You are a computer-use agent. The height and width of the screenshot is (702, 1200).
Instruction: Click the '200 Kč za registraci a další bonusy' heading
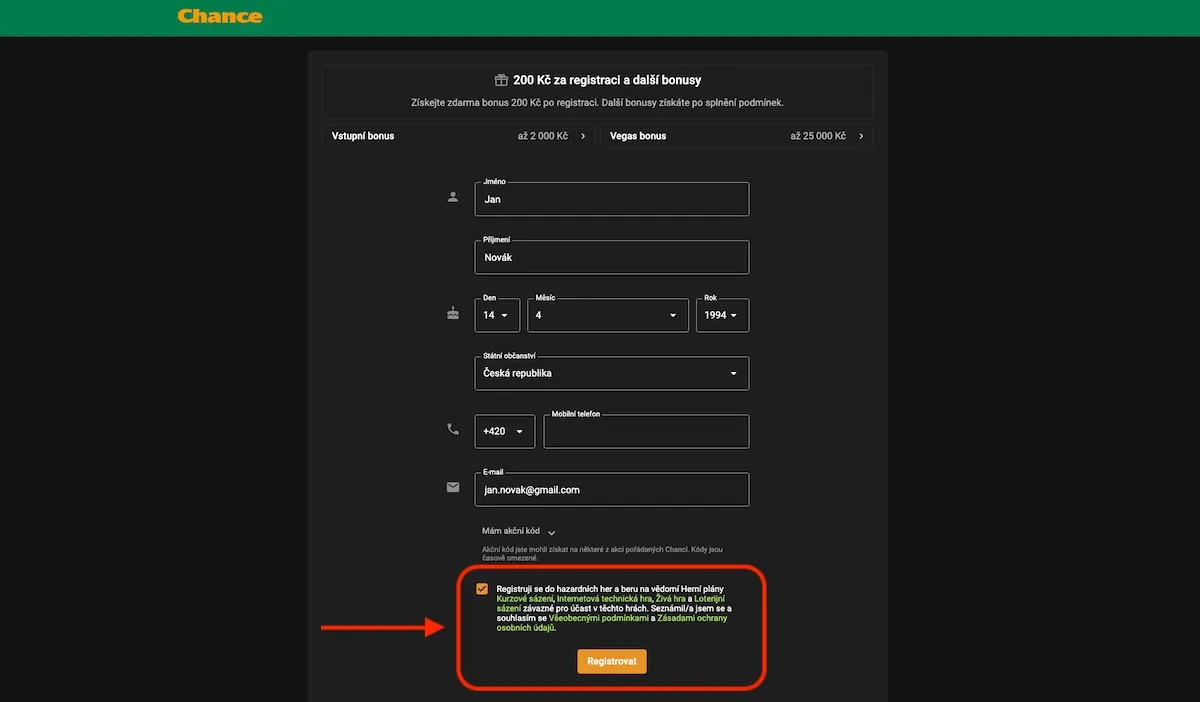pyautogui.click(x=608, y=80)
